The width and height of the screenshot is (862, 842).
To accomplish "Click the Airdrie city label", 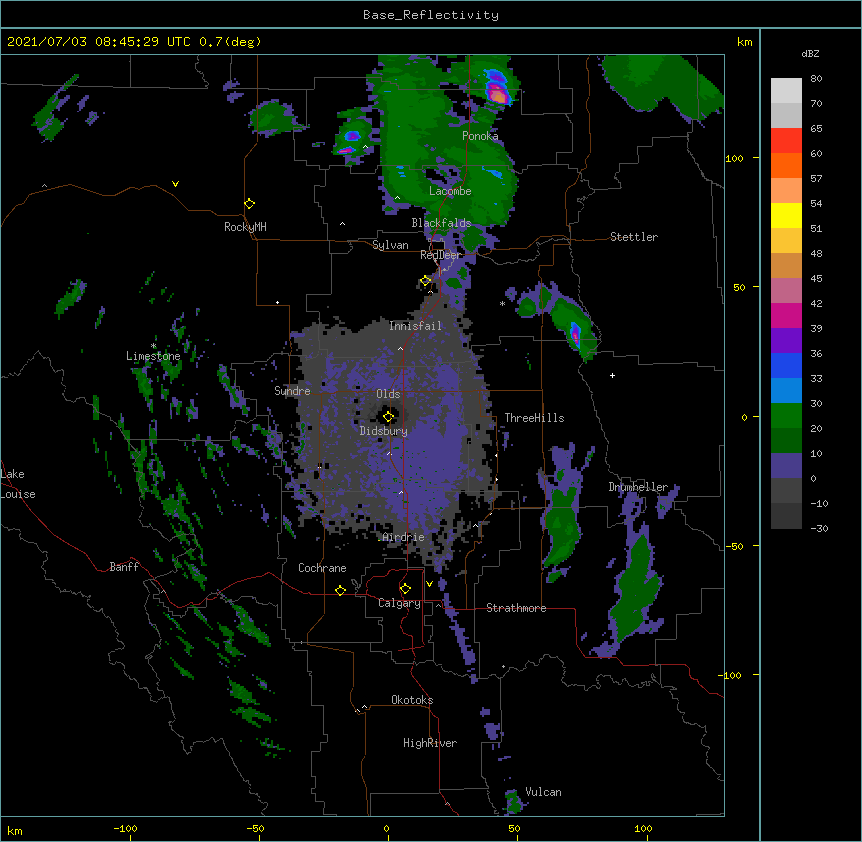I will 404,537.
